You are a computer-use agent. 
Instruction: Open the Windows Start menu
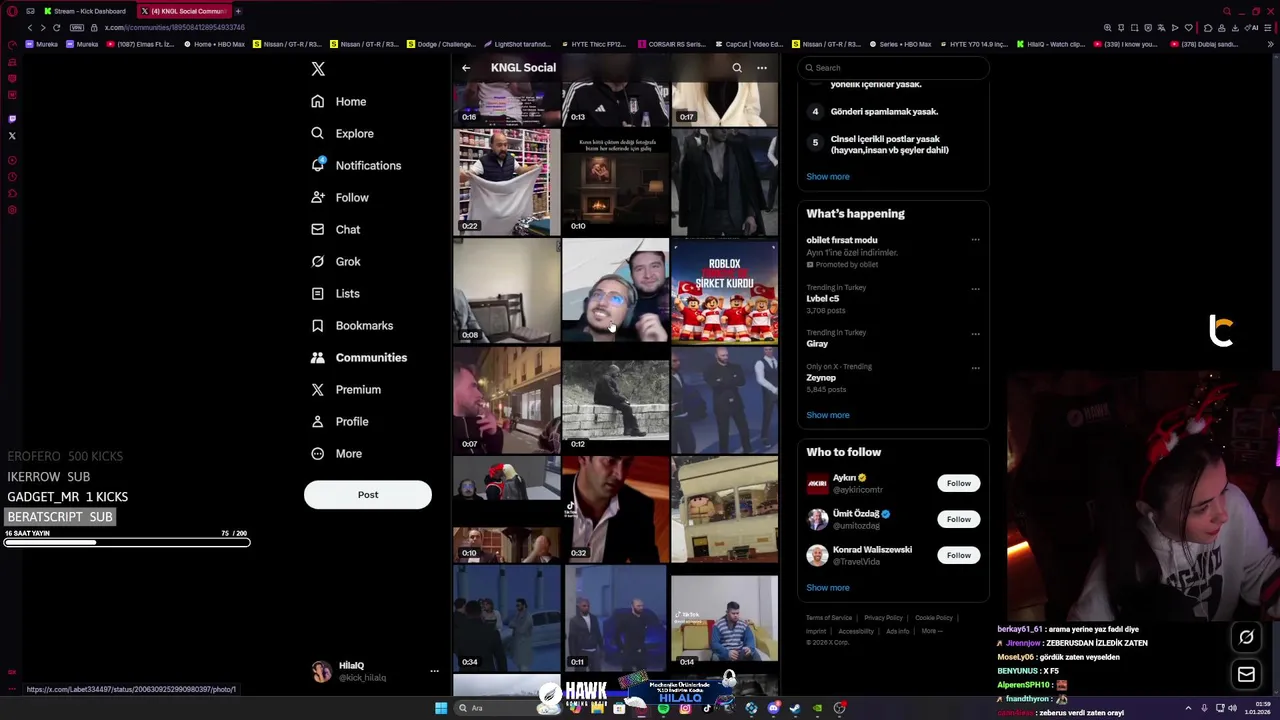(441, 708)
